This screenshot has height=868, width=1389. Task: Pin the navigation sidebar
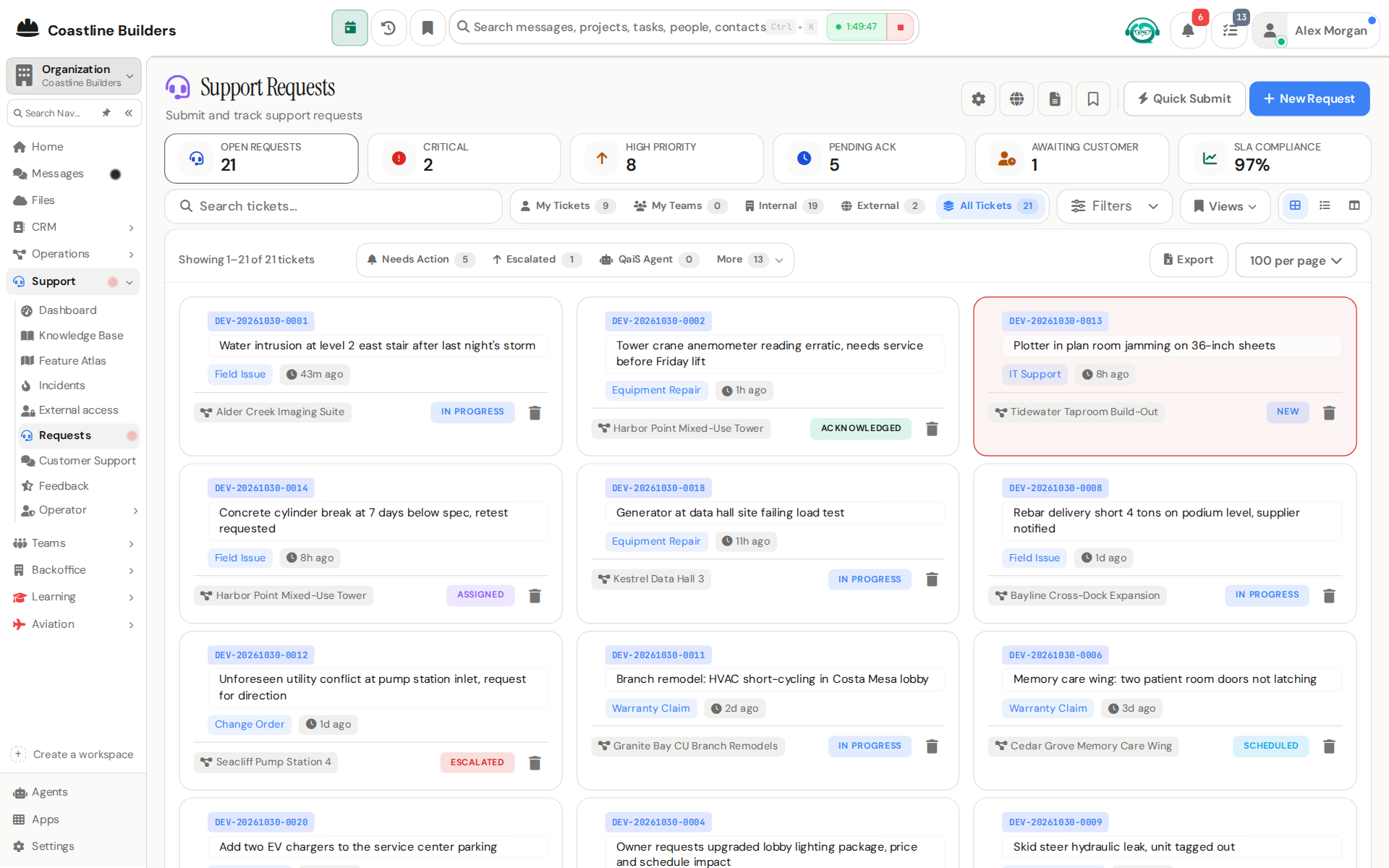tap(106, 113)
